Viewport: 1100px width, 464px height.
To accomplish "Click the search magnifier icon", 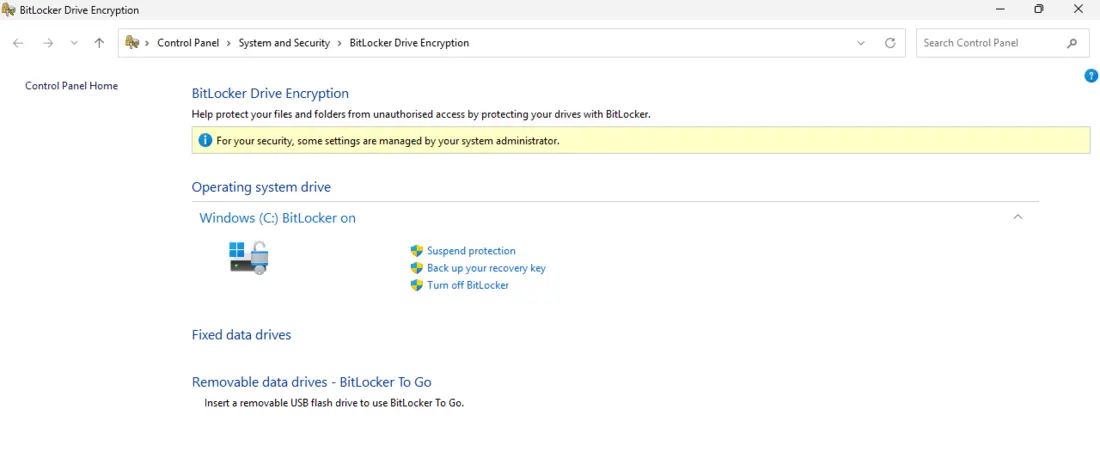I will 1072,43.
